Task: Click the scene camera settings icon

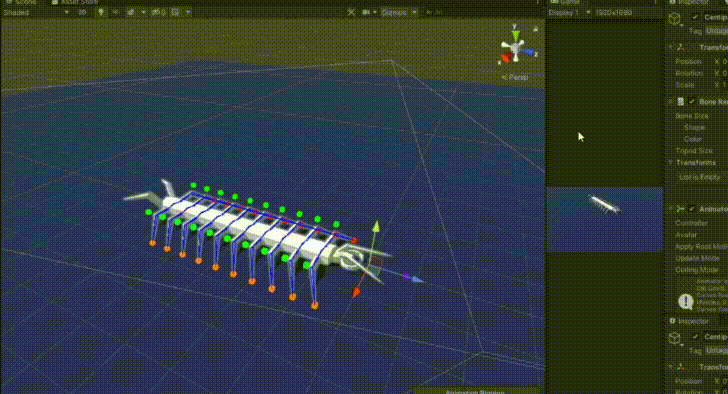Action: coord(366,13)
